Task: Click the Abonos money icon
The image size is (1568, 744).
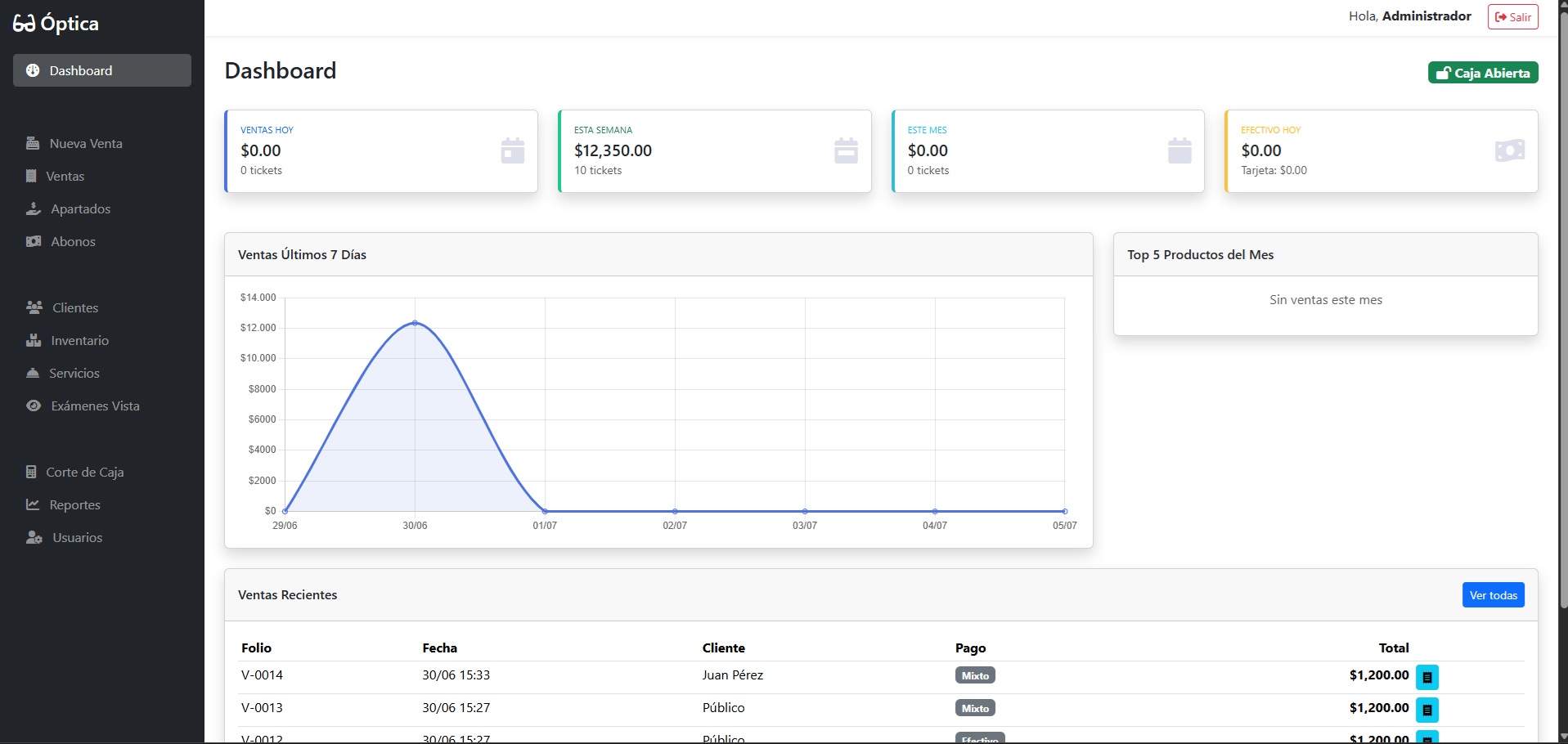Action: [34, 241]
